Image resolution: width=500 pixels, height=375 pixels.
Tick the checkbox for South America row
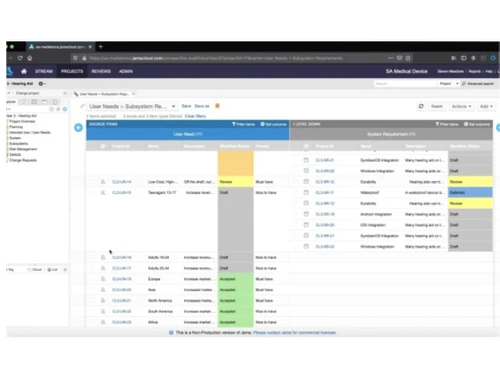tap(92, 311)
